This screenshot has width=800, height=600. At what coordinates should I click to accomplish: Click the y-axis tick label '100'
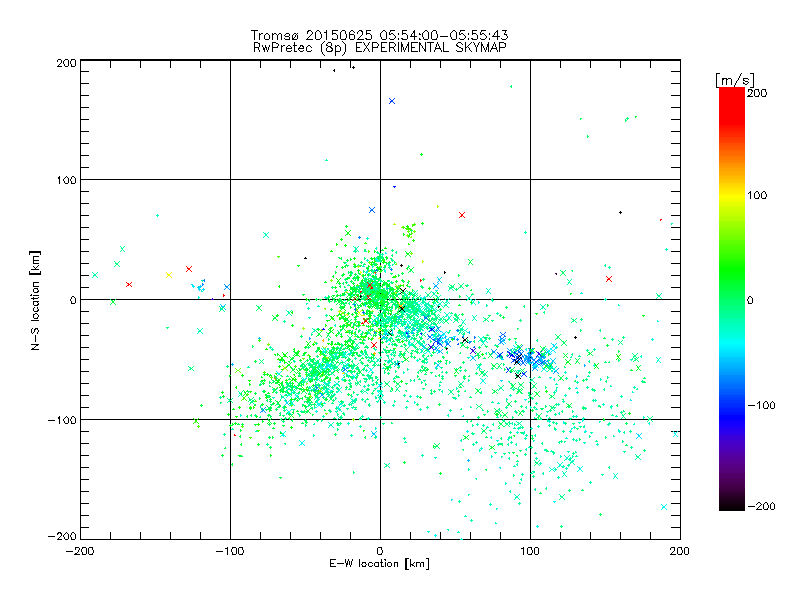[x=66, y=181]
